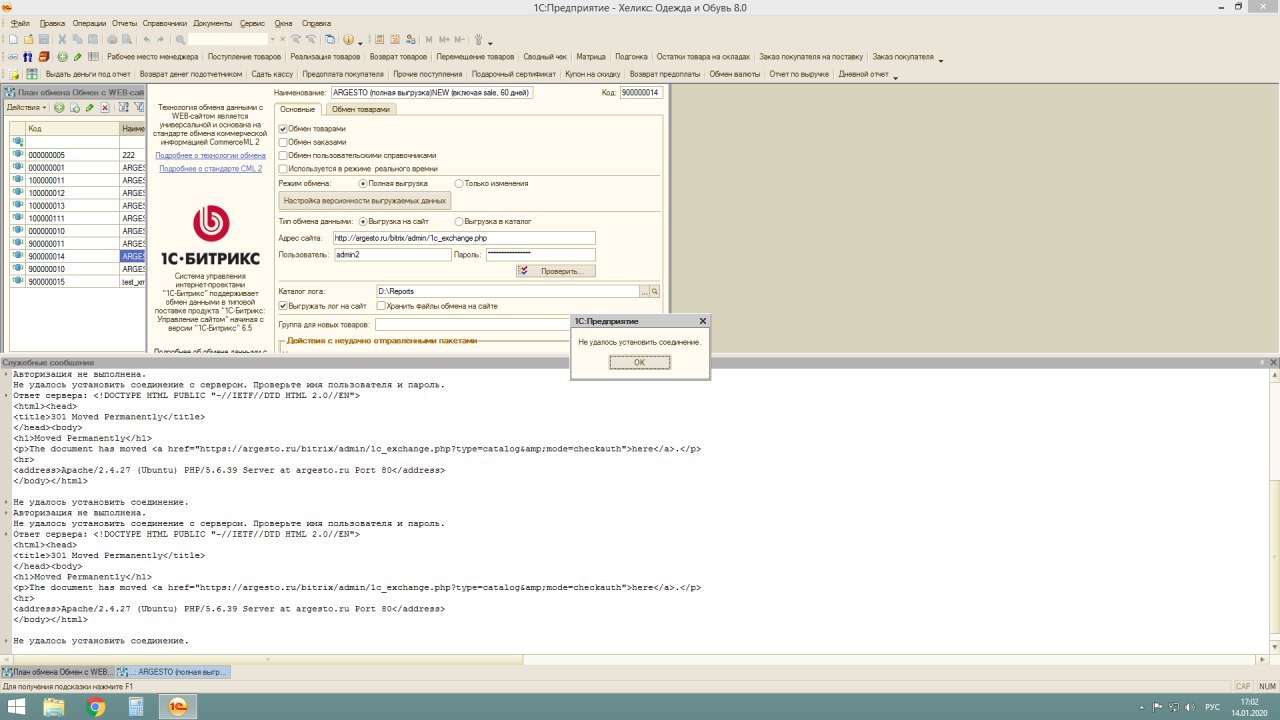
Task: Enable 'Обмен заказами' checkbox
Action: point(283,142)
